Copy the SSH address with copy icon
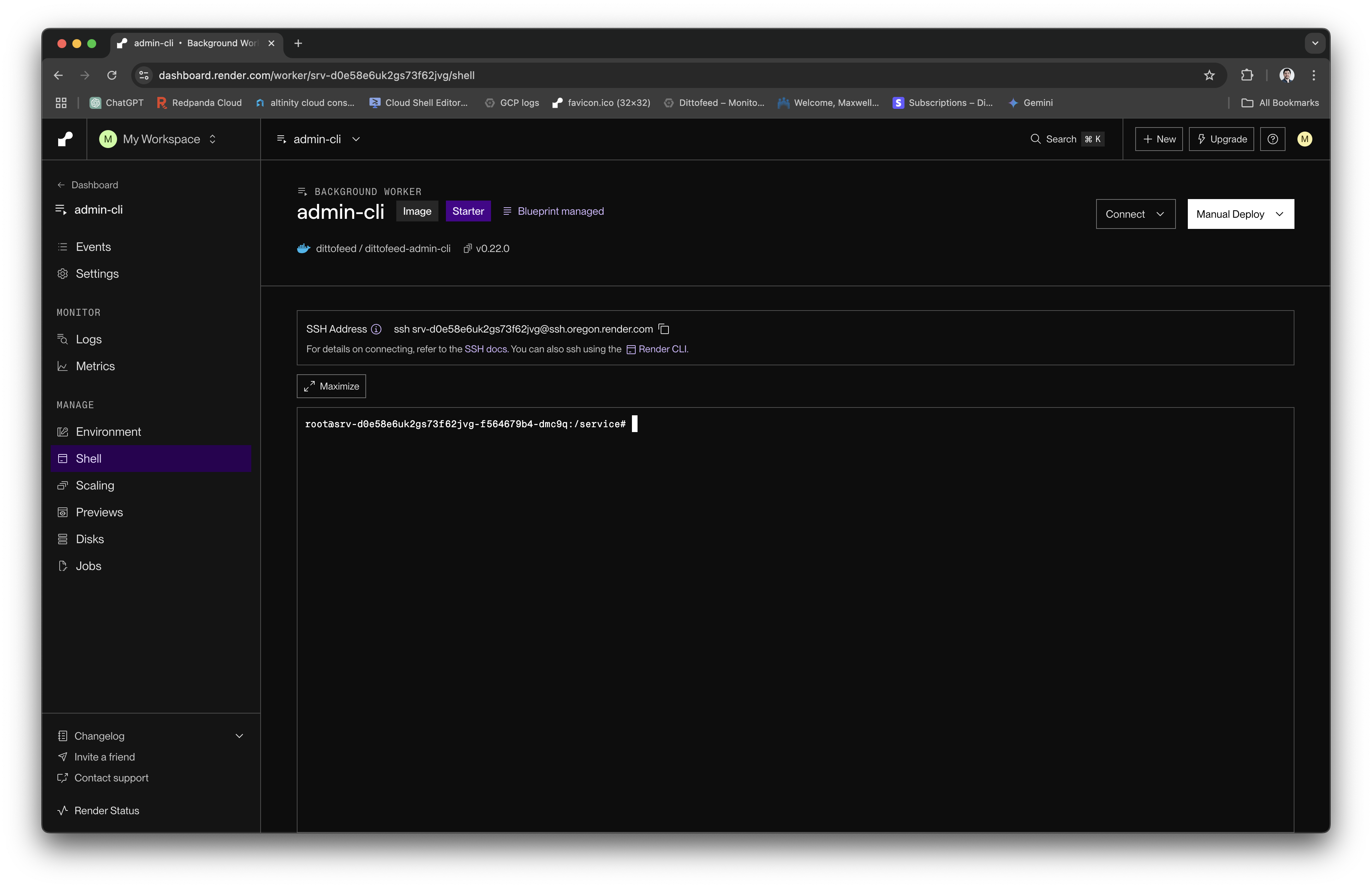The width and height of the screenshot is (1372, 888). pyautogui.click(x=664, y=329)
